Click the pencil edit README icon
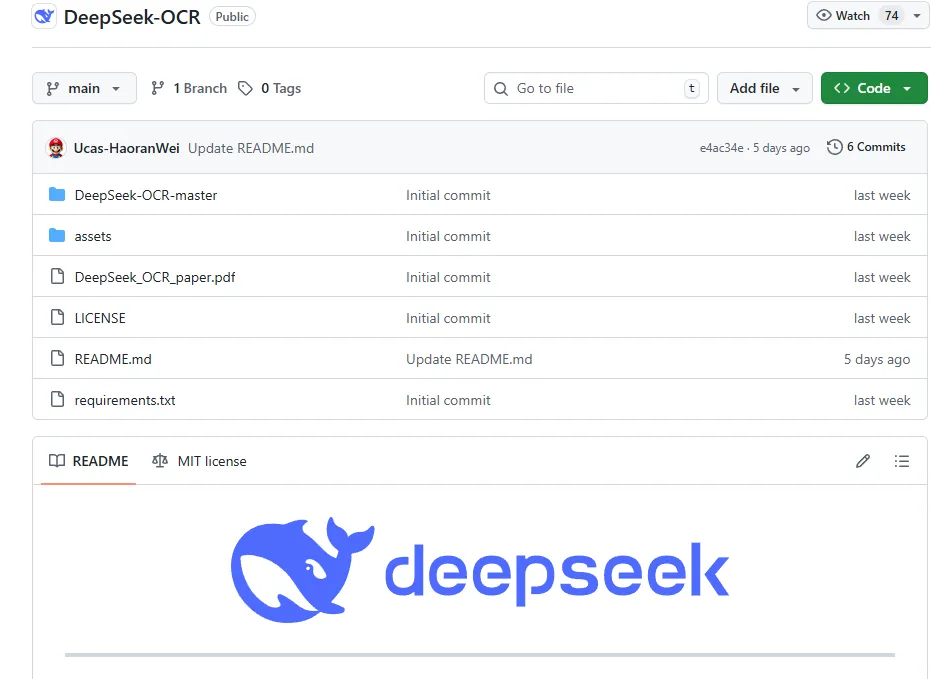931x679 pixels. coord(863,461)
